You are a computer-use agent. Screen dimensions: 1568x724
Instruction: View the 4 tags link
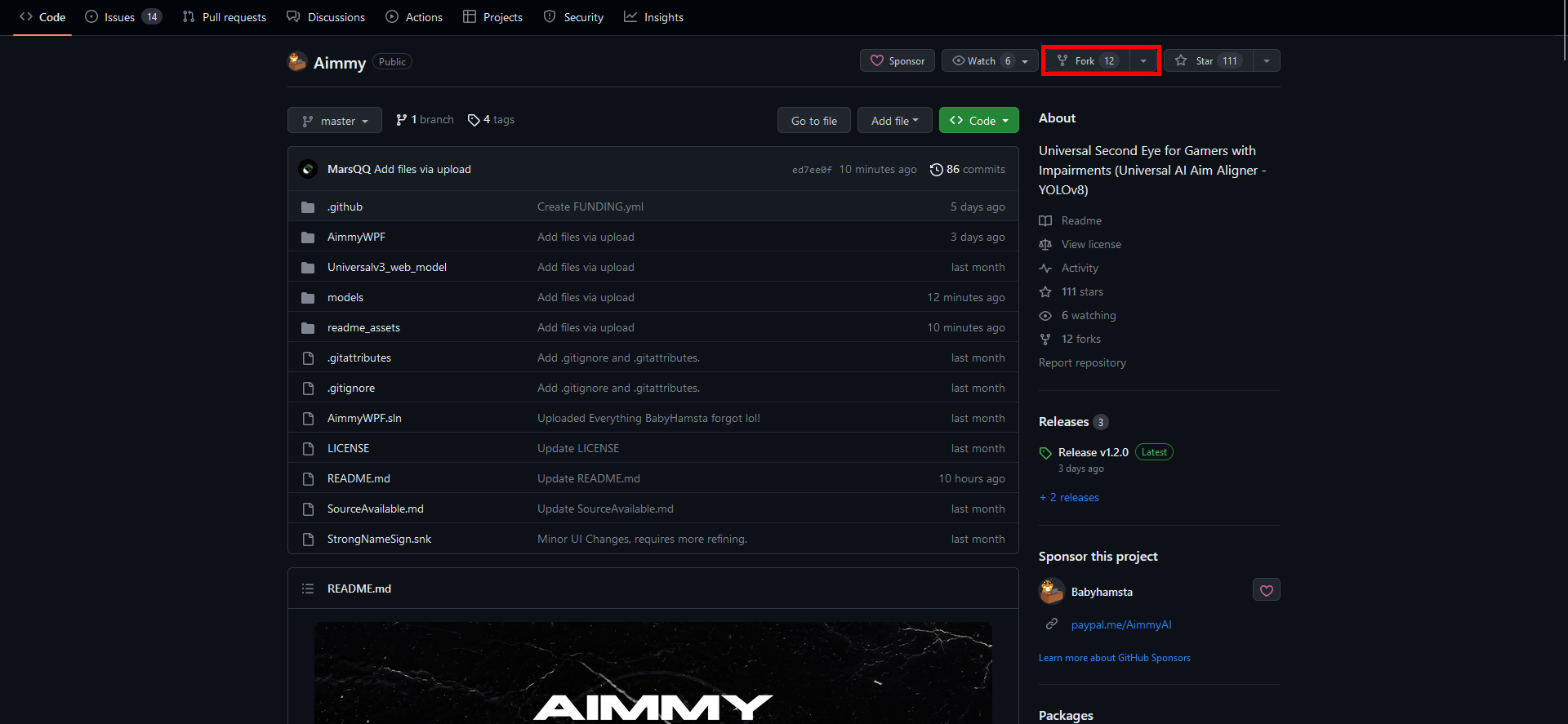pyautogui.click(x=491, y=120)
